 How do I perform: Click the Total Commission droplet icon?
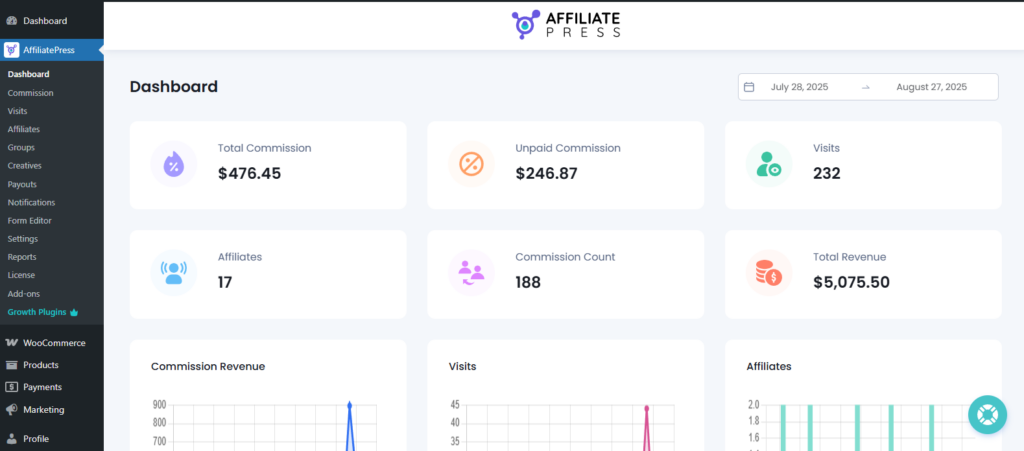173,165
